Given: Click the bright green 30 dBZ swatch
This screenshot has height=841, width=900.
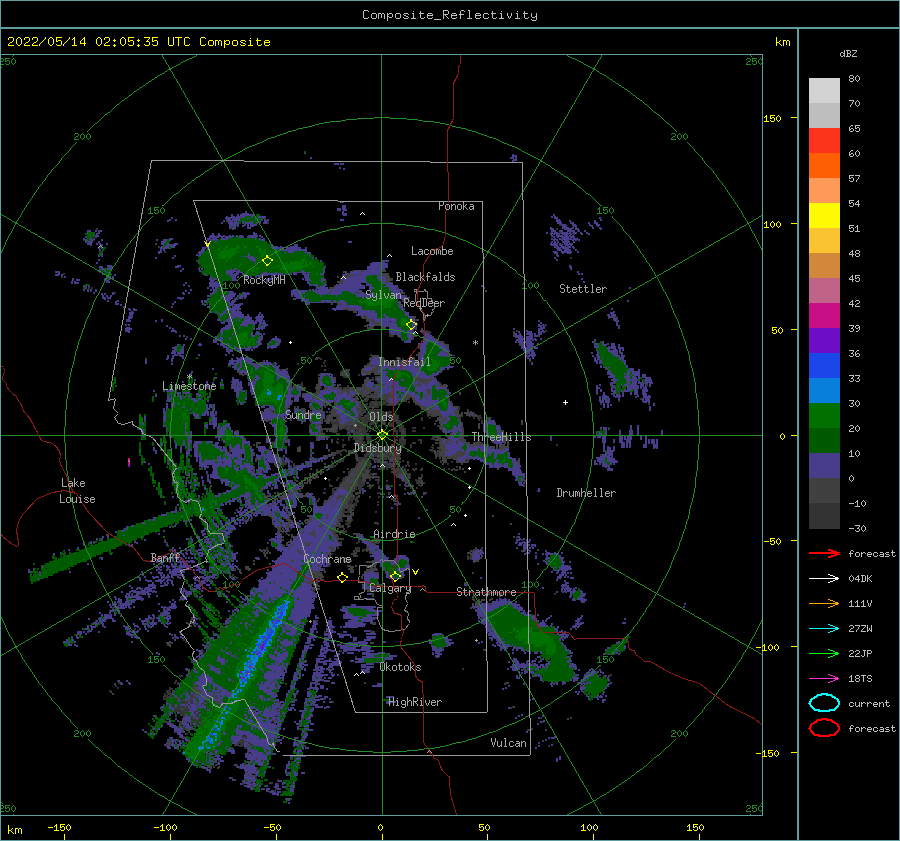Looking at the screenshot, I should click(824, 415).
